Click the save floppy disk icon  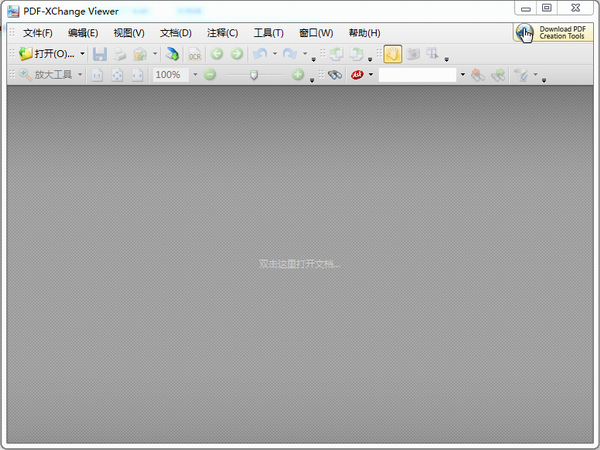[x=100, y=54]
